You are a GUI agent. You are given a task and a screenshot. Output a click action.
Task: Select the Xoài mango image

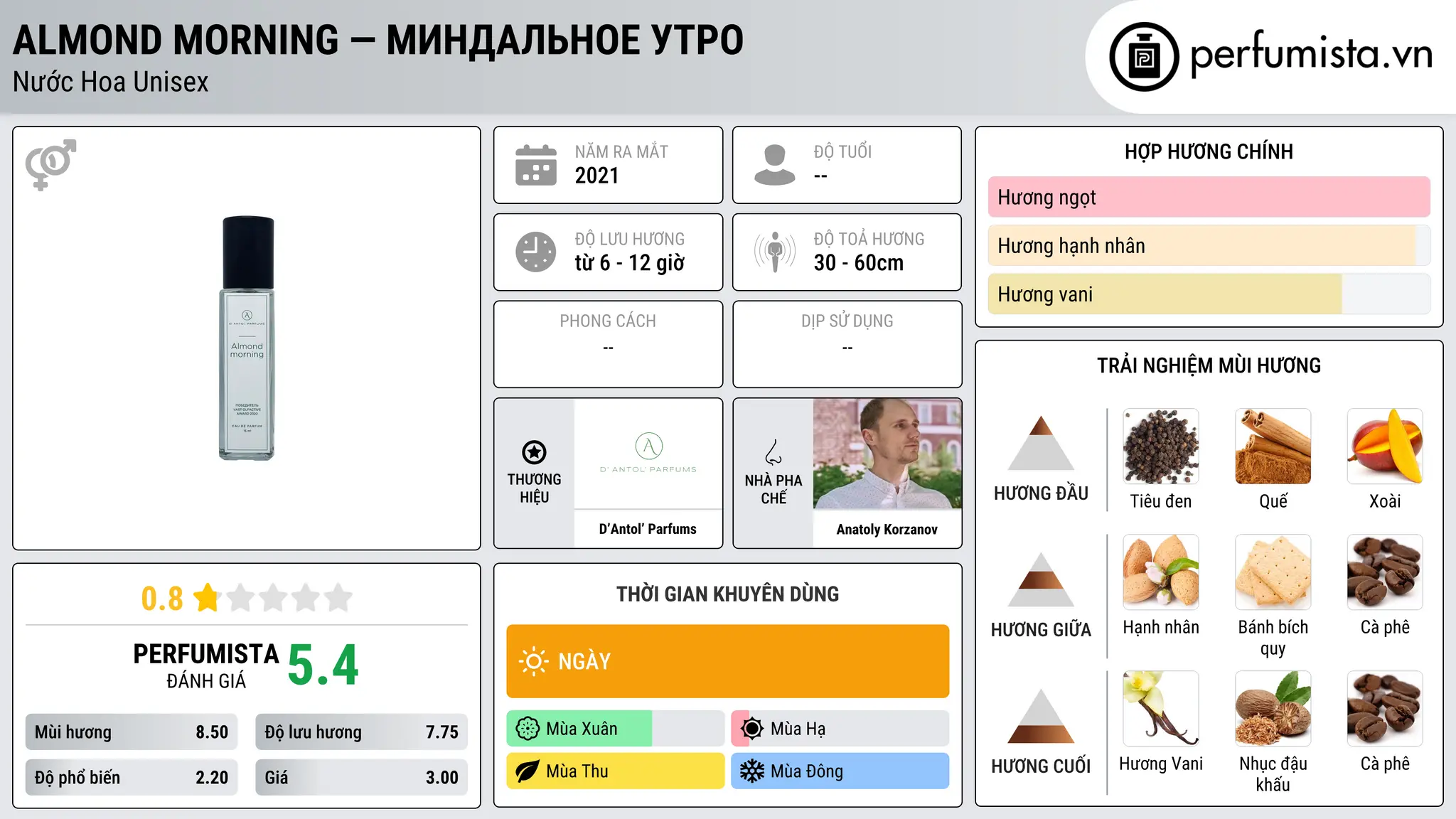[x=1385, y=446]
